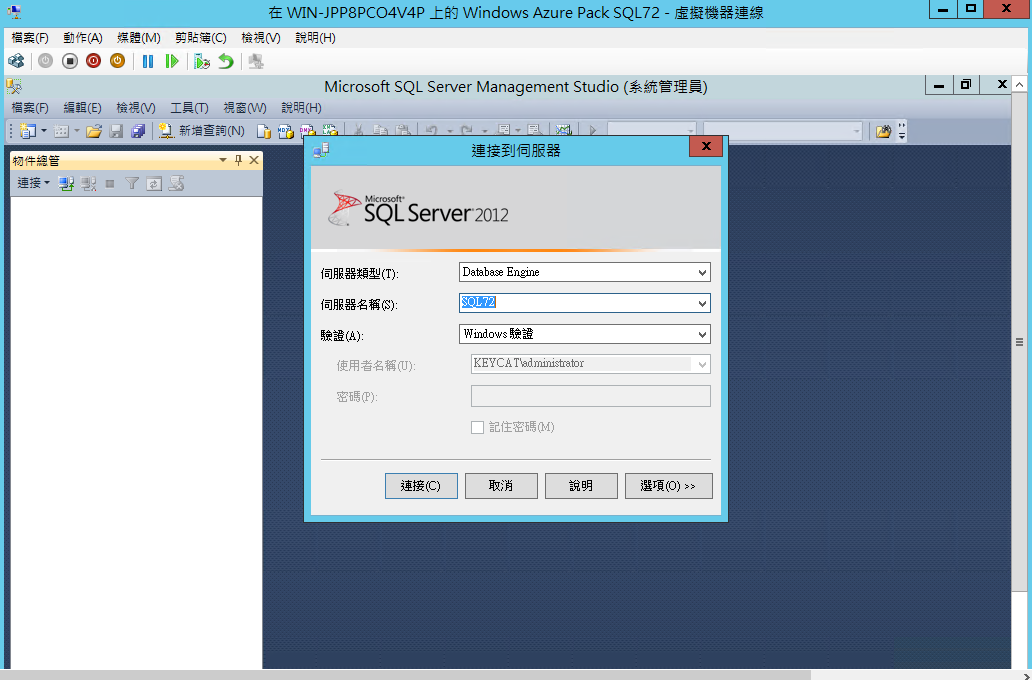This screenshot has height=680, width=1032.
Task: Revert the VM using the green arrow icon
Action: click(226, 61)
